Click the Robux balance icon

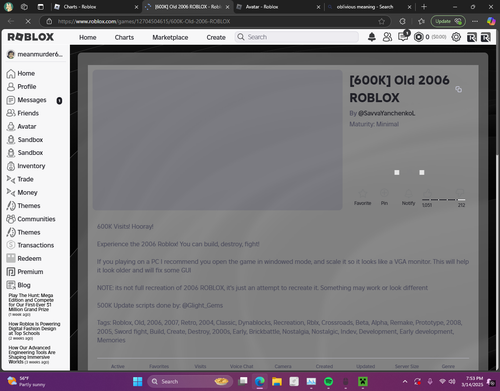point(418,37)
